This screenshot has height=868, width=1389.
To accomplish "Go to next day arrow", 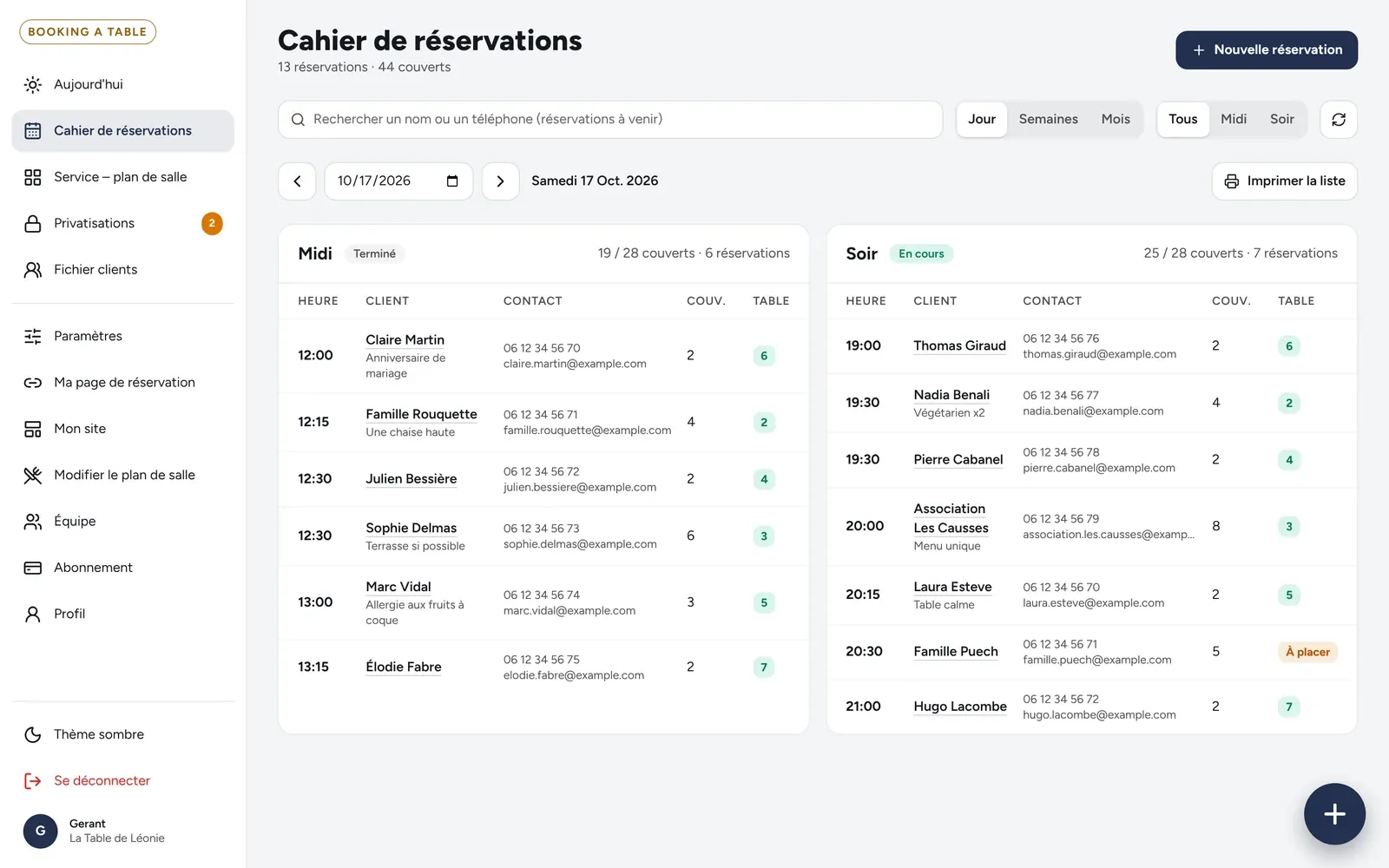I will pos(500,181).
